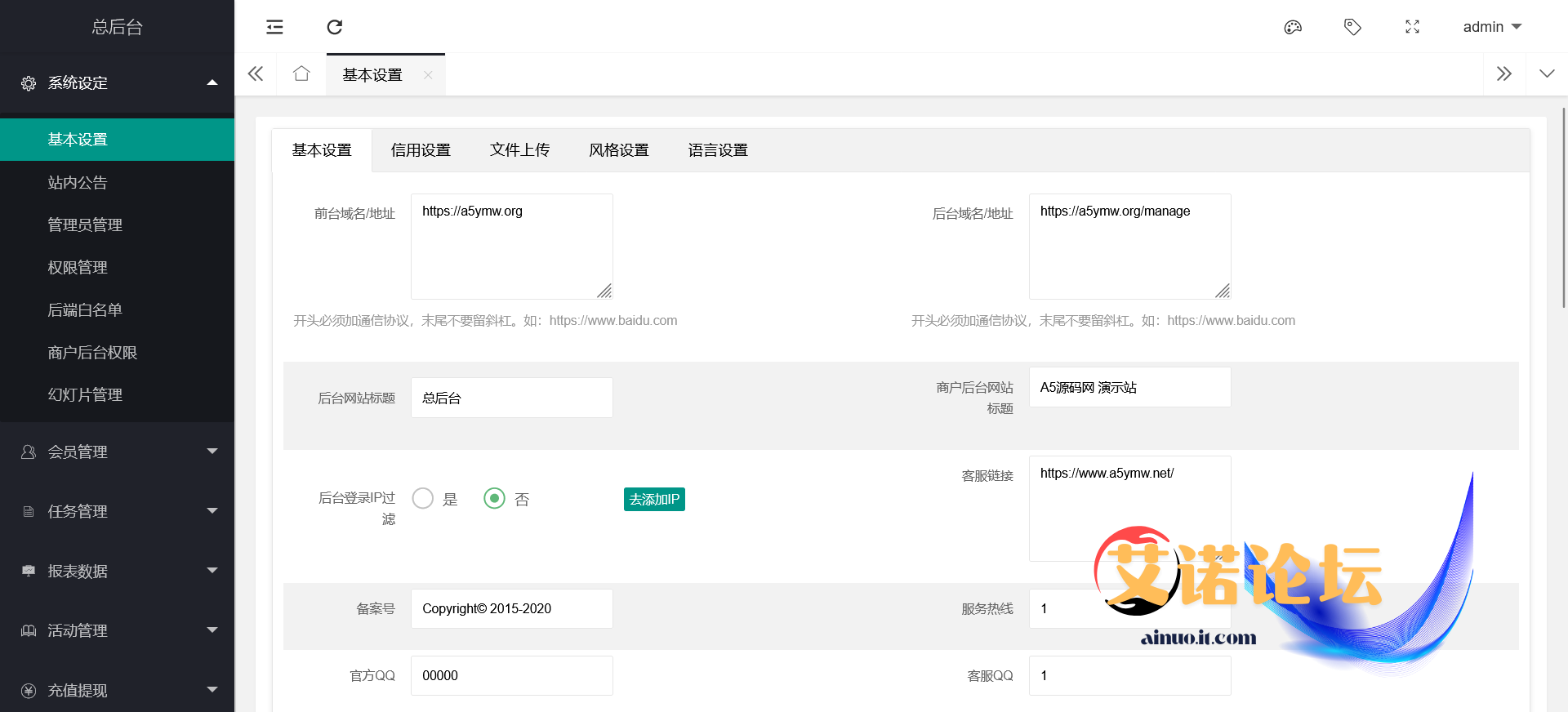The width and height of the screenshot is (1568, 712).
Task: Expand the 会员管理 menu arrow
Action: (212, 452)
